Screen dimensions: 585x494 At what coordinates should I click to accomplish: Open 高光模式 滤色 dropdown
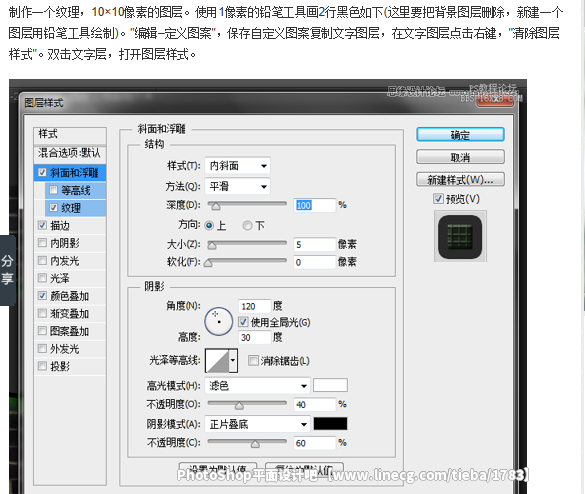coord(257,385)
